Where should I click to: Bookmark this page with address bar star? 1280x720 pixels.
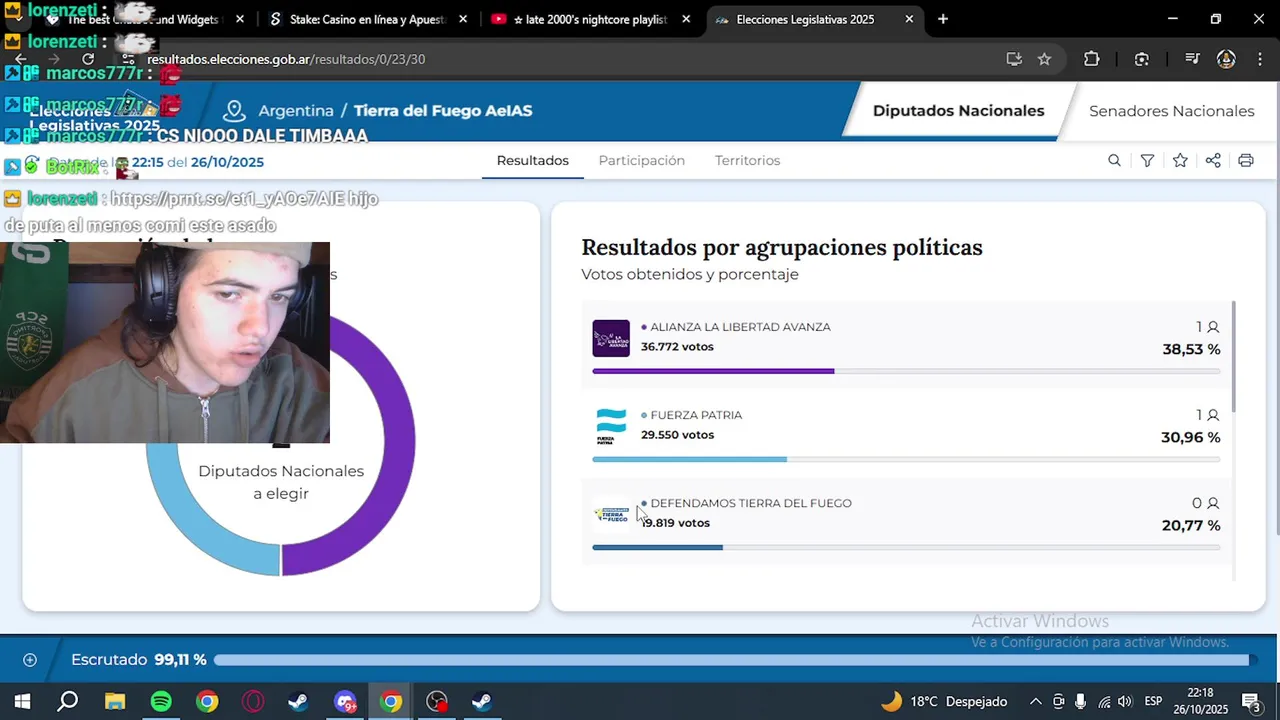pos(1044,59)
